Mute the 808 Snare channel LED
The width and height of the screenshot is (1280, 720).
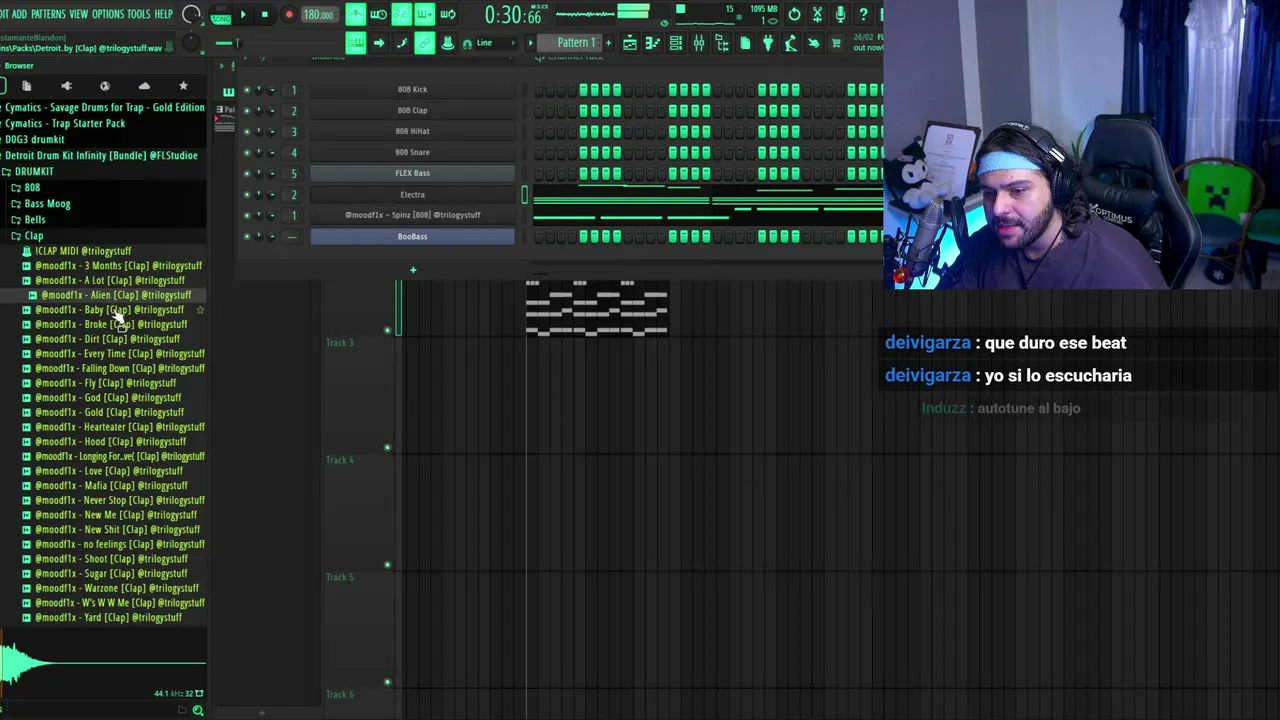point(247,153)
